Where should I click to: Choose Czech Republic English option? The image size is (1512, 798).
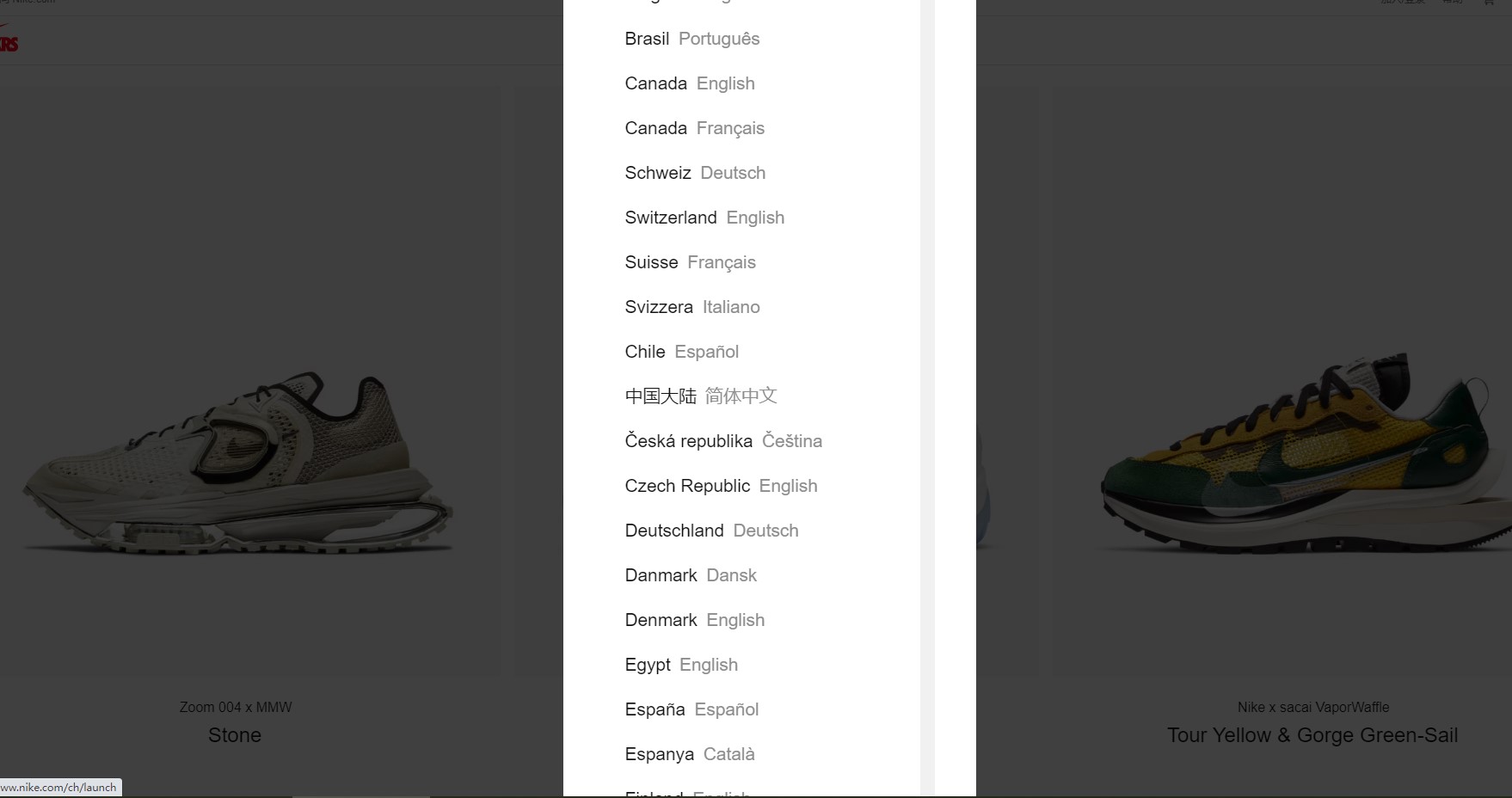(721, 486)
